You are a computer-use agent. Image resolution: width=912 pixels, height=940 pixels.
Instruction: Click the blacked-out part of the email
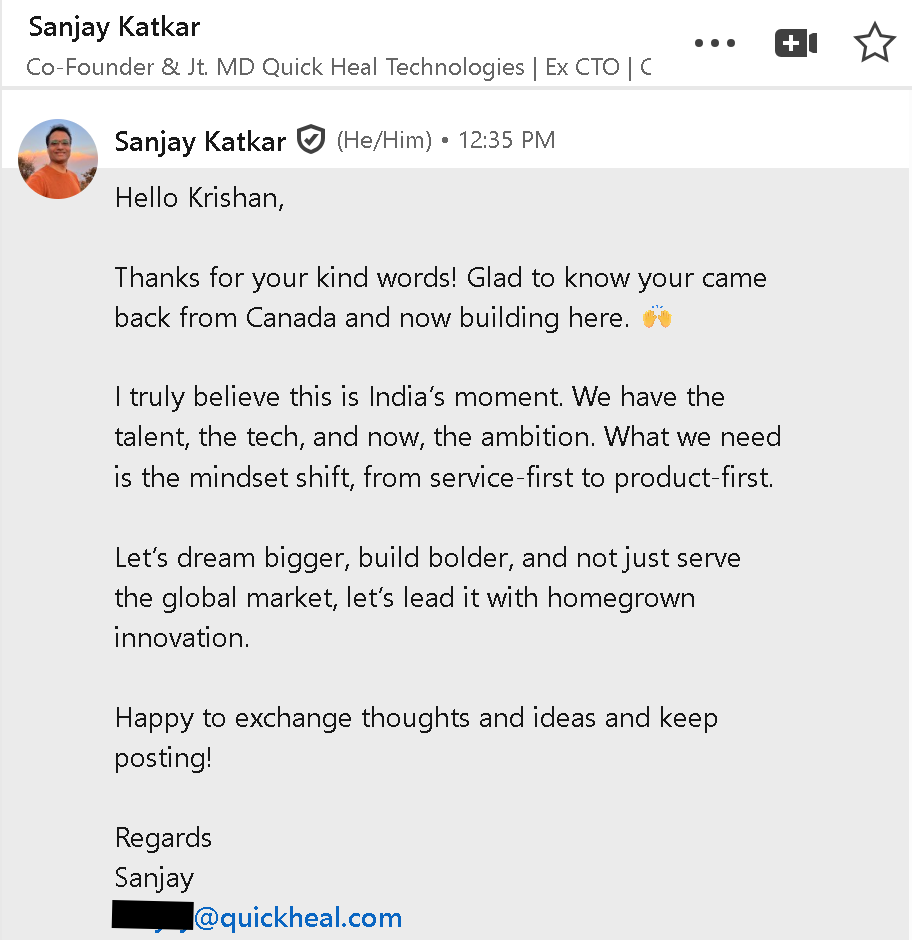click(x=152, y=915)
